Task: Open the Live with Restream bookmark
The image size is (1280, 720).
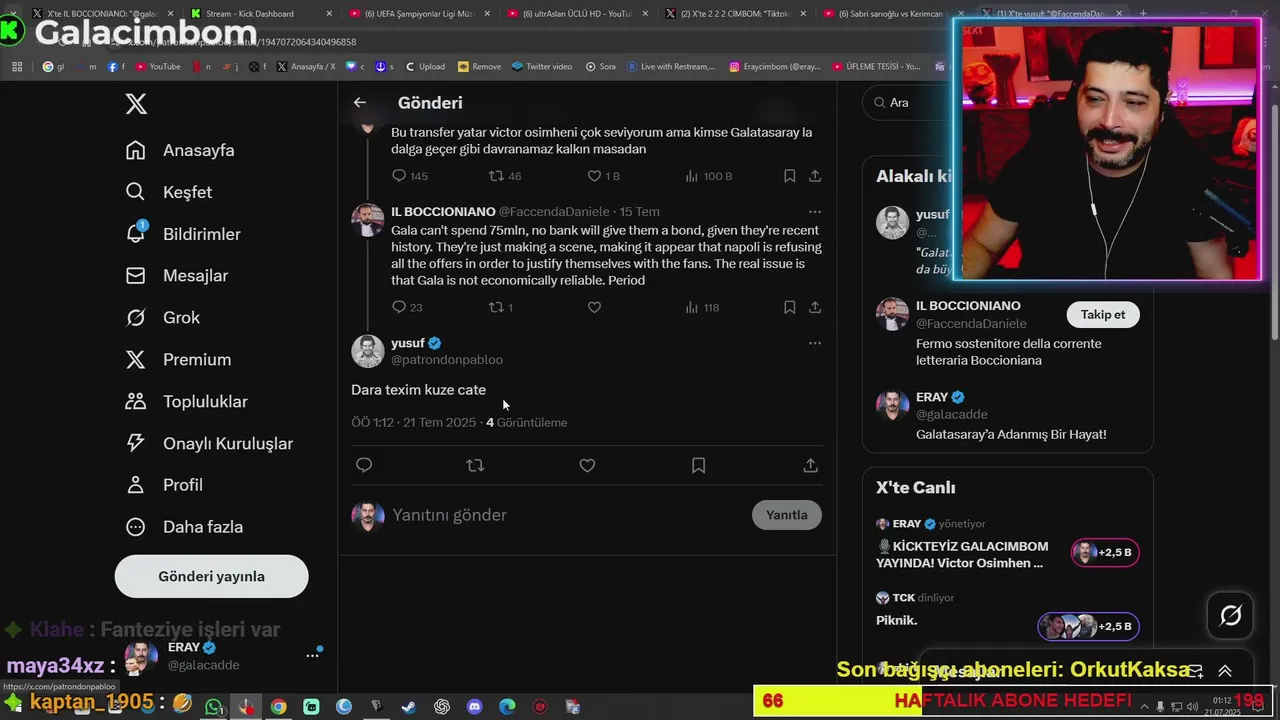Action: point(671,67)
